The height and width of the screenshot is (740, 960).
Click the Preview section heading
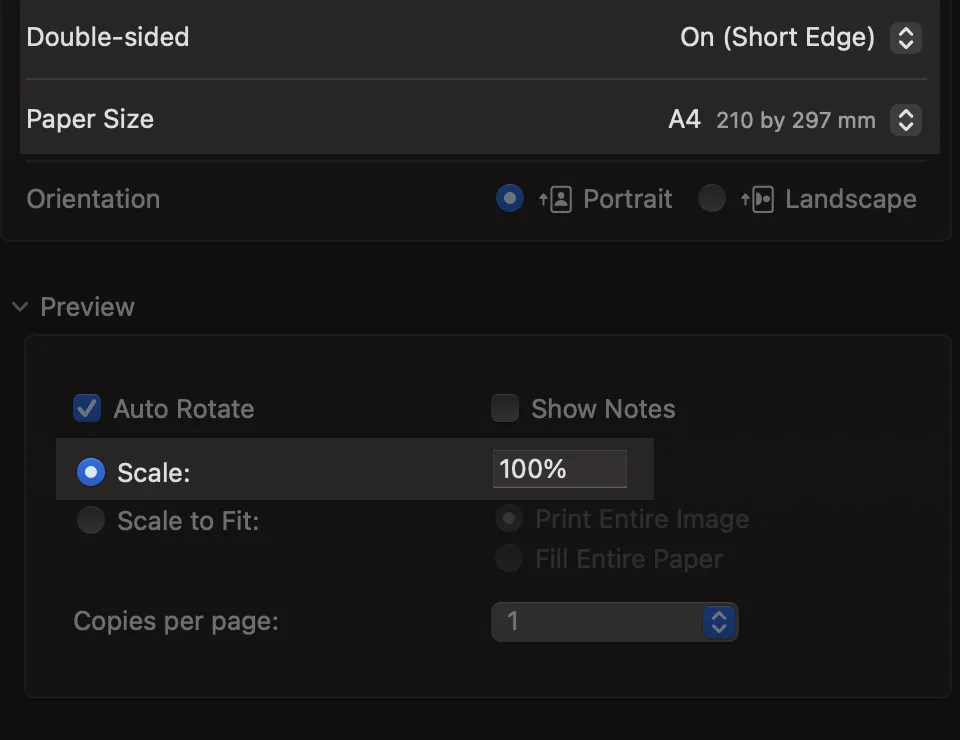pyautogui.click(x=87, y=307)
